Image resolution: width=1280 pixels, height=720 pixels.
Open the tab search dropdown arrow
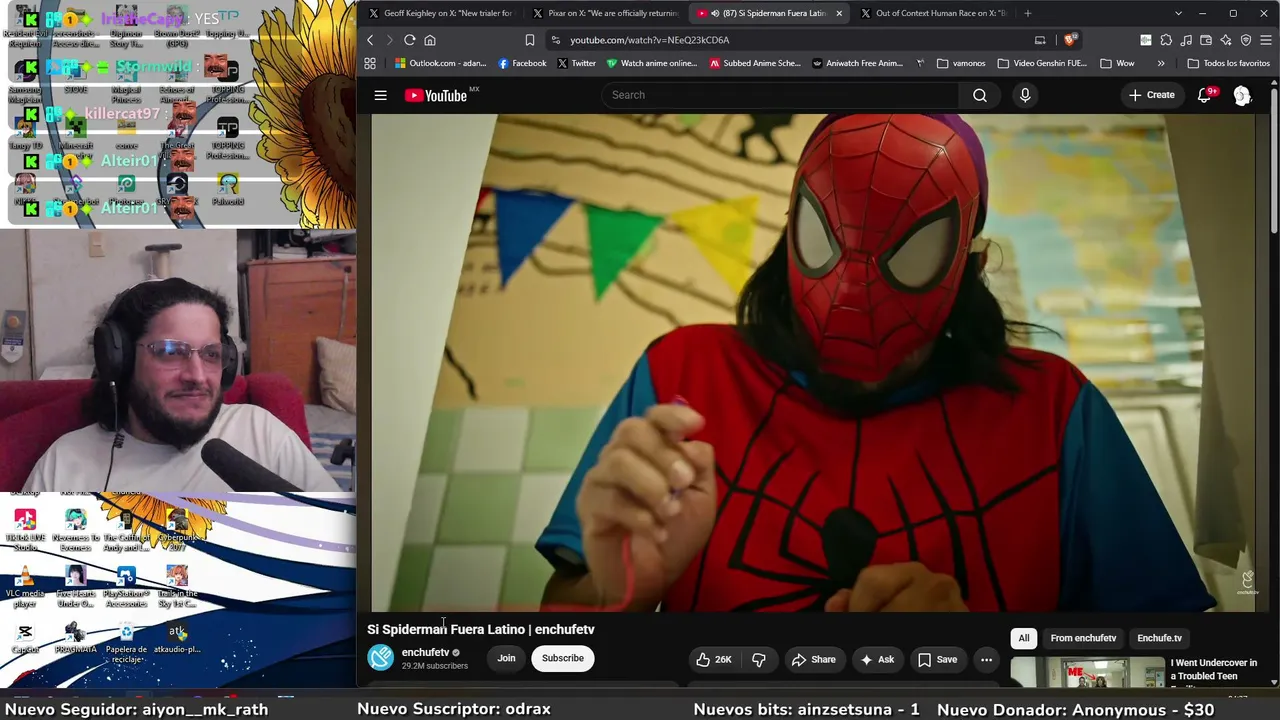[1178, 13]
